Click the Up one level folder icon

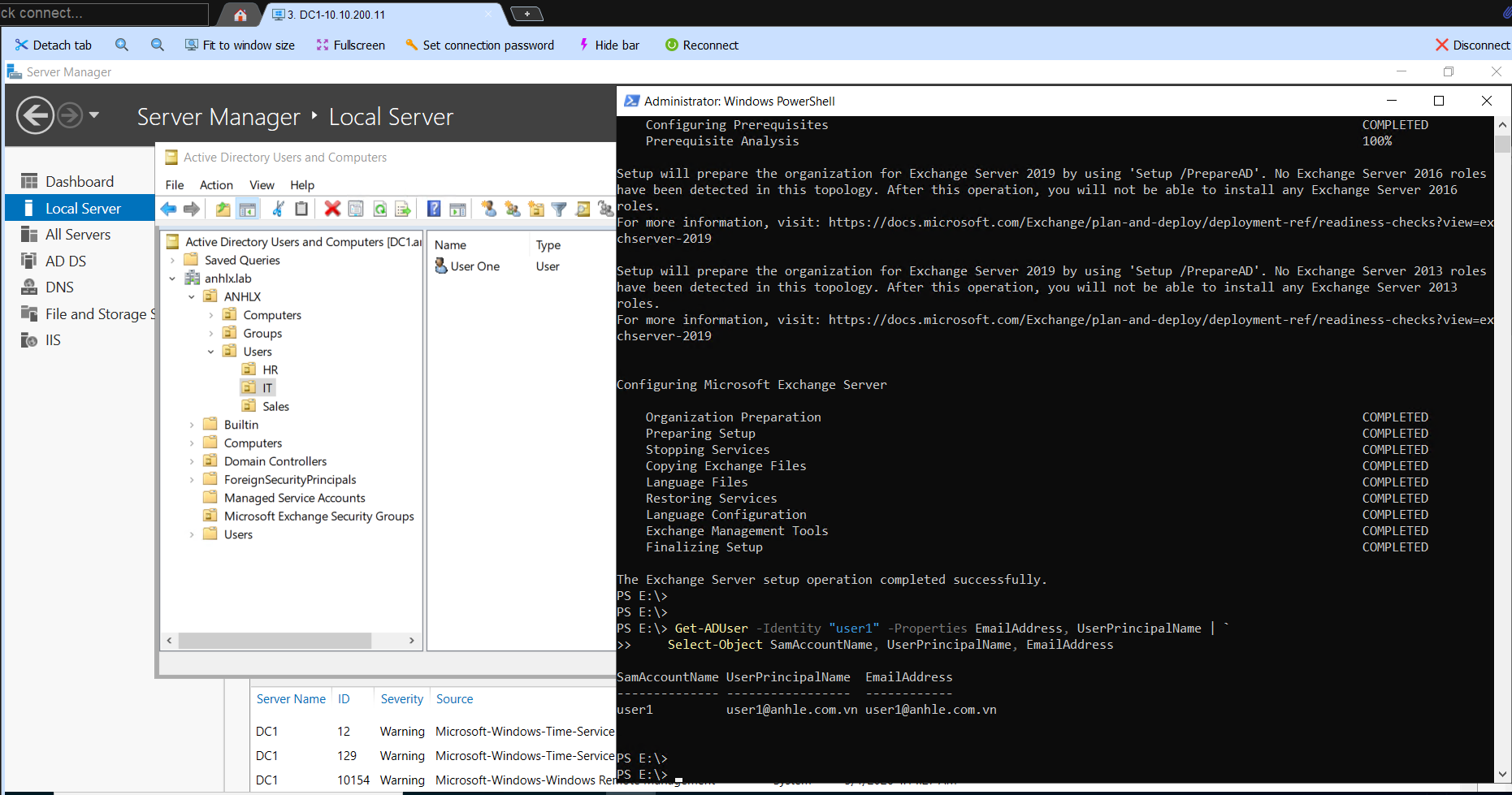(223, 210)
